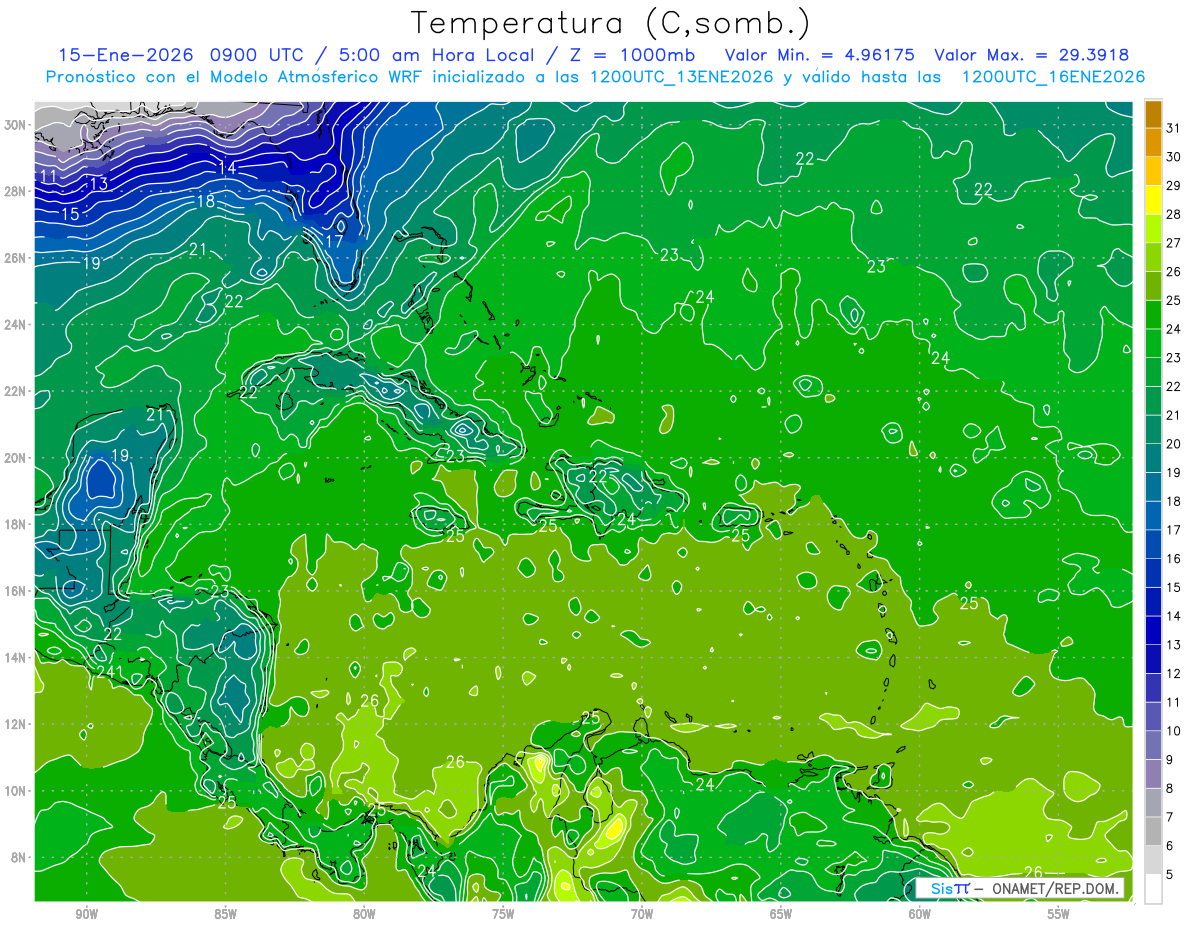Click the legend value '29'

[x=1173, y=186]
